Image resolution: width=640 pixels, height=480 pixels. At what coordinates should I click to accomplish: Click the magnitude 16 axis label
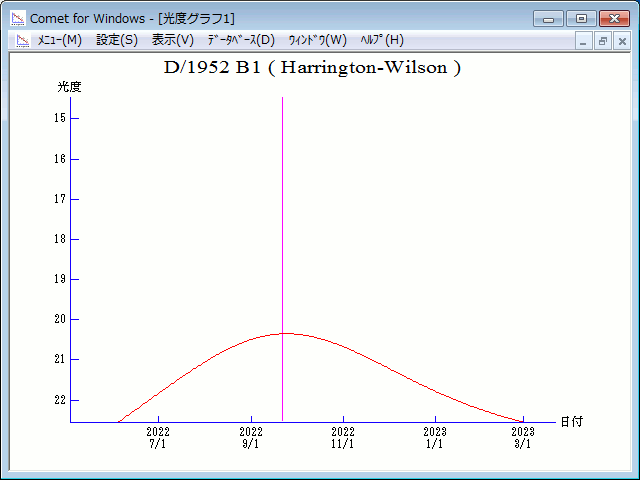coord(60,159)
